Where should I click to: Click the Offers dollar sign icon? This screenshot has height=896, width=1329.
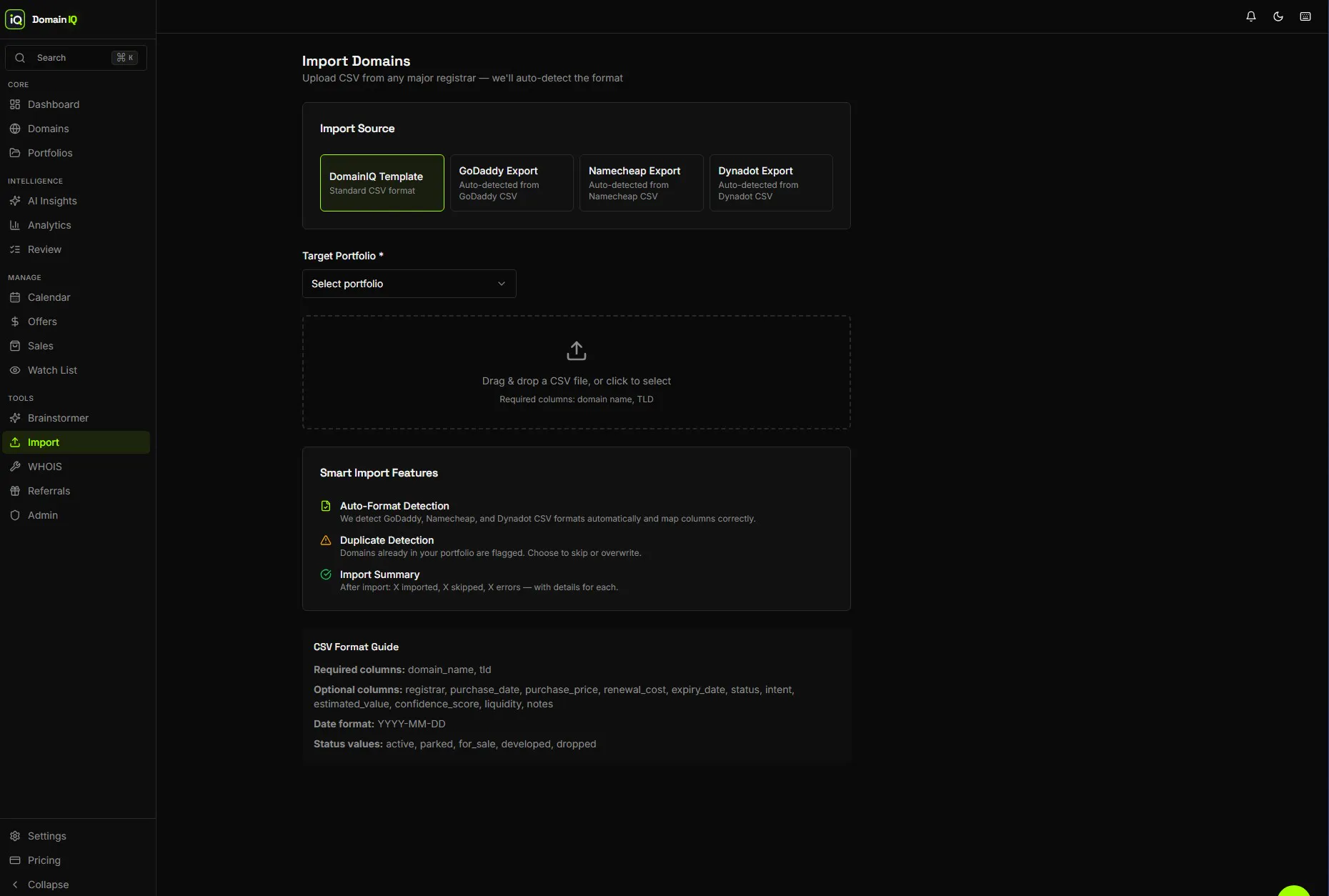[x=15, y=322]
